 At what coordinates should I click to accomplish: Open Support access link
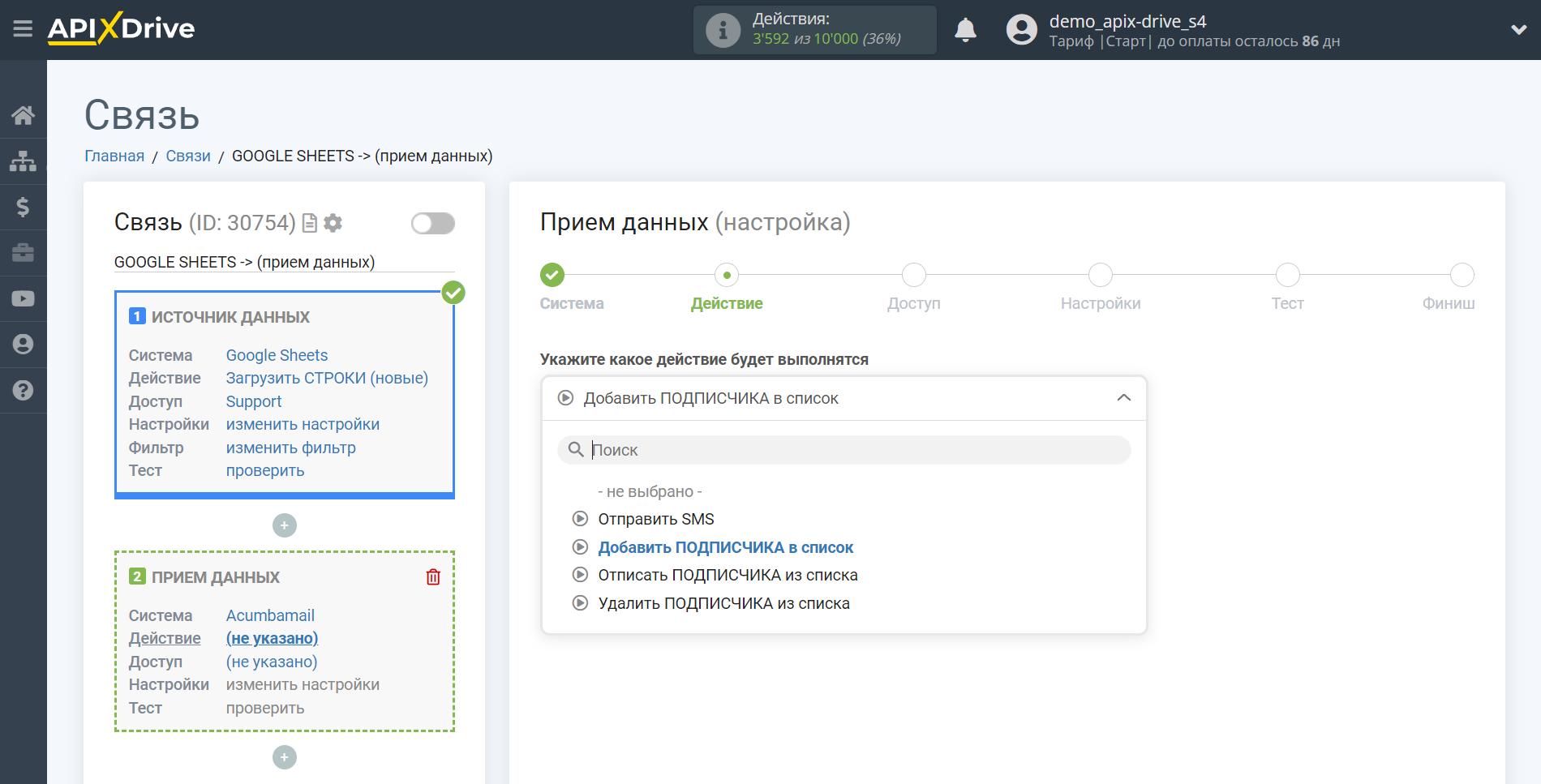point(254,401)
